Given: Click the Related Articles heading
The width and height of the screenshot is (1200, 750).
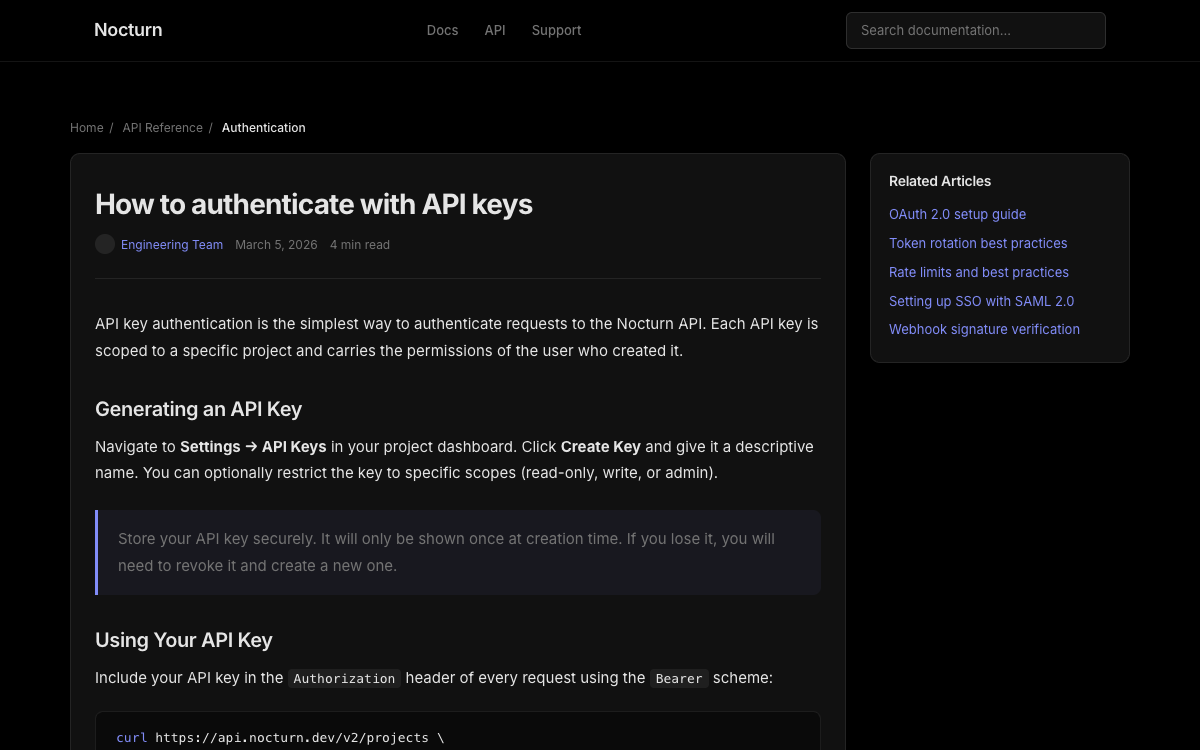Looking at the screenshot, I should tap(940, 181).
